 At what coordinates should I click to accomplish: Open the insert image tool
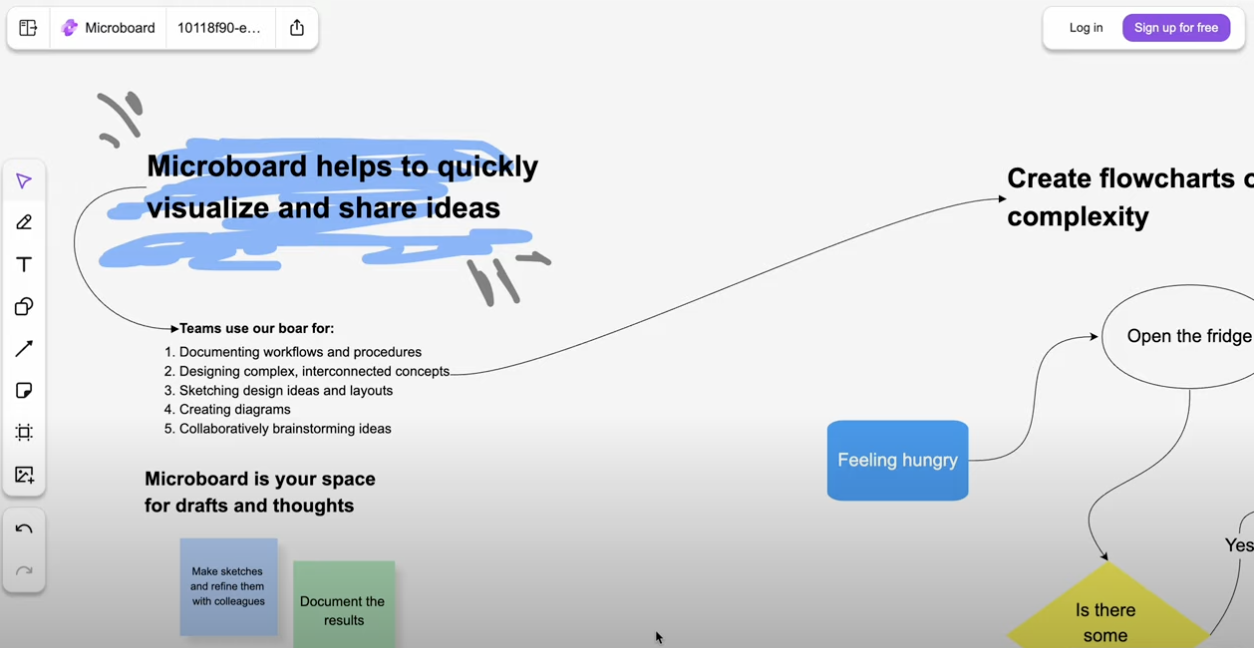click(x=24, y=474)
